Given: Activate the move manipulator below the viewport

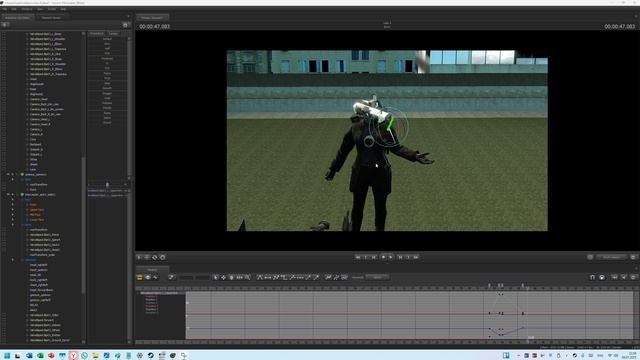Looking at the screenshot, I should click(x=147, y=257).
